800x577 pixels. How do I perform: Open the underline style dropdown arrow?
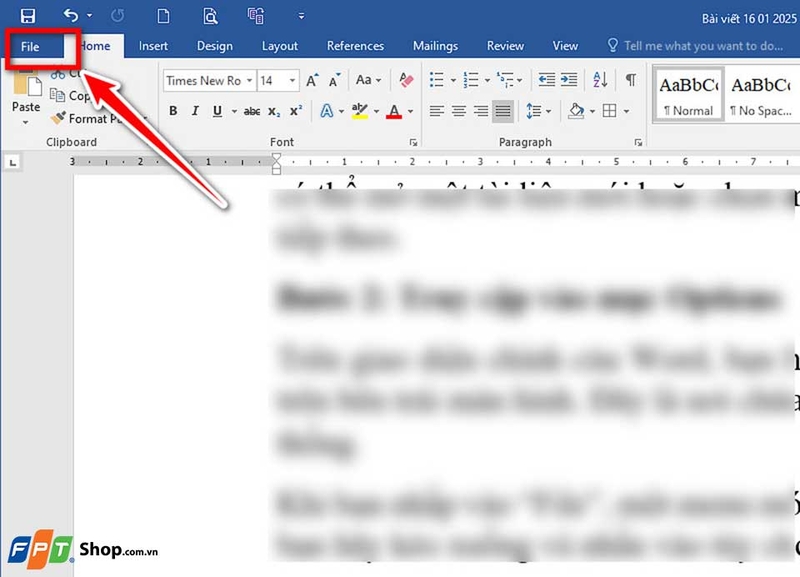234,111
